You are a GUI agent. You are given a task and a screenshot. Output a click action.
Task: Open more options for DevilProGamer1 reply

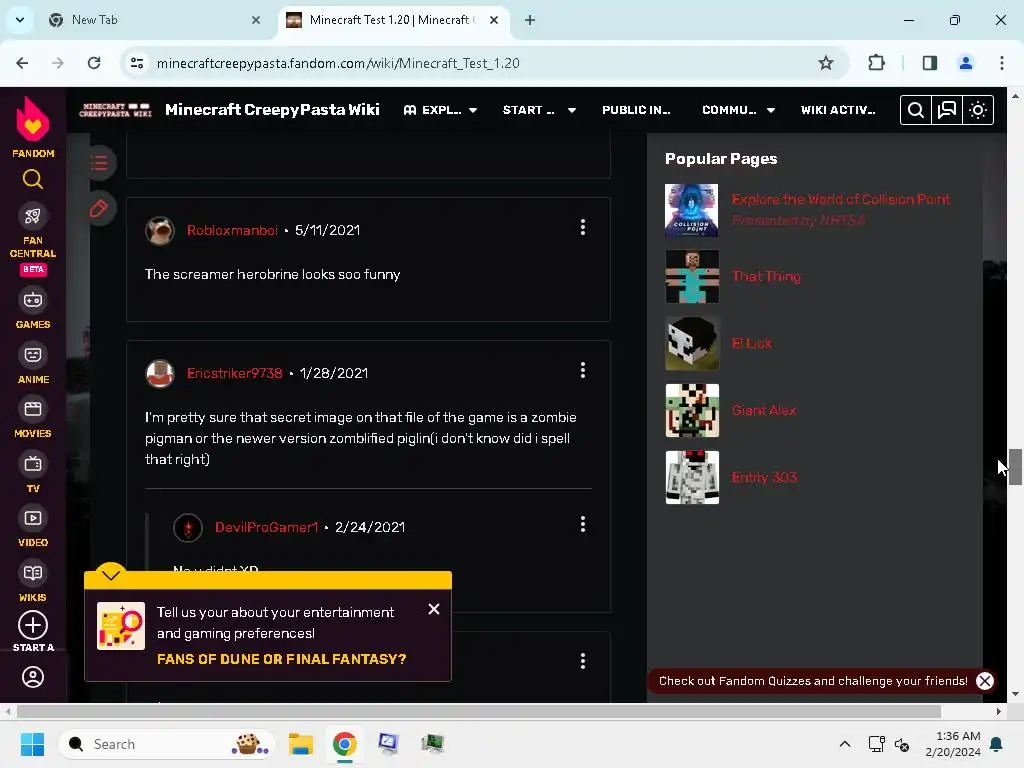coord(583,524)
